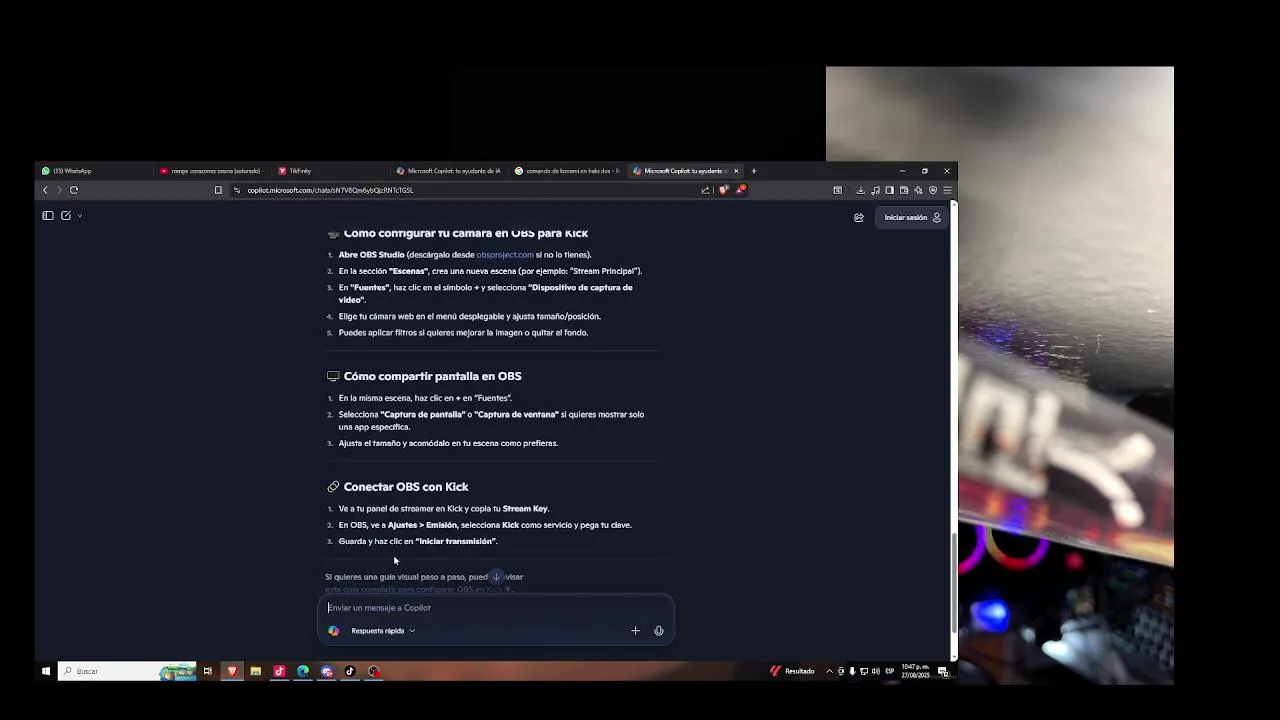The height and width of the screenshot is (720, 1280).
Task: Switch to the TikFinity tab
Action: pyautogui.click(x=330, y=171)
